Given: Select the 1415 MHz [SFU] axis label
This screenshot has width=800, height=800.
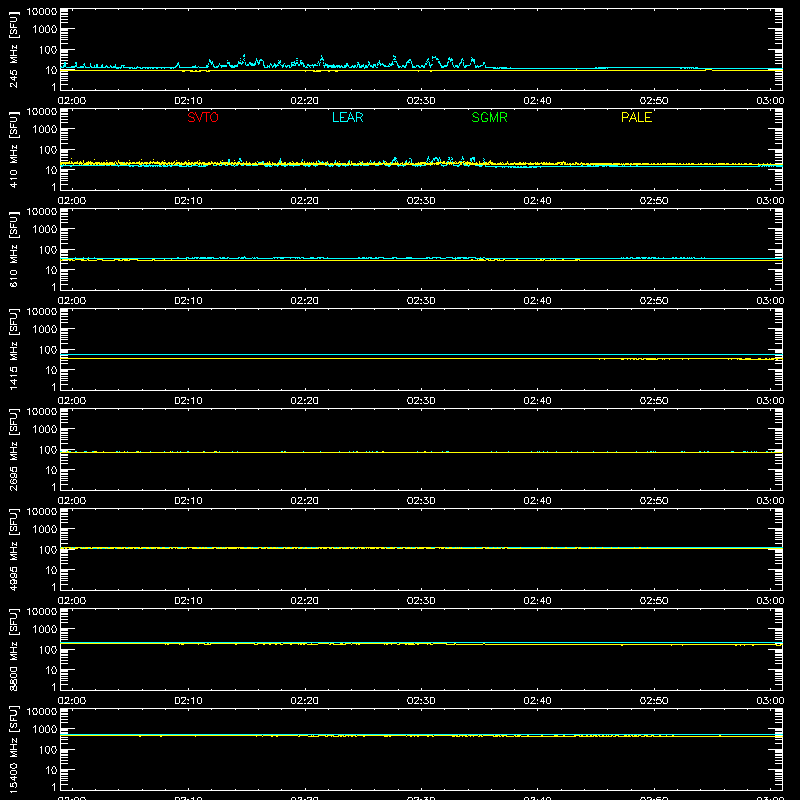Looking at the screenshot, I should click(14, 349).
